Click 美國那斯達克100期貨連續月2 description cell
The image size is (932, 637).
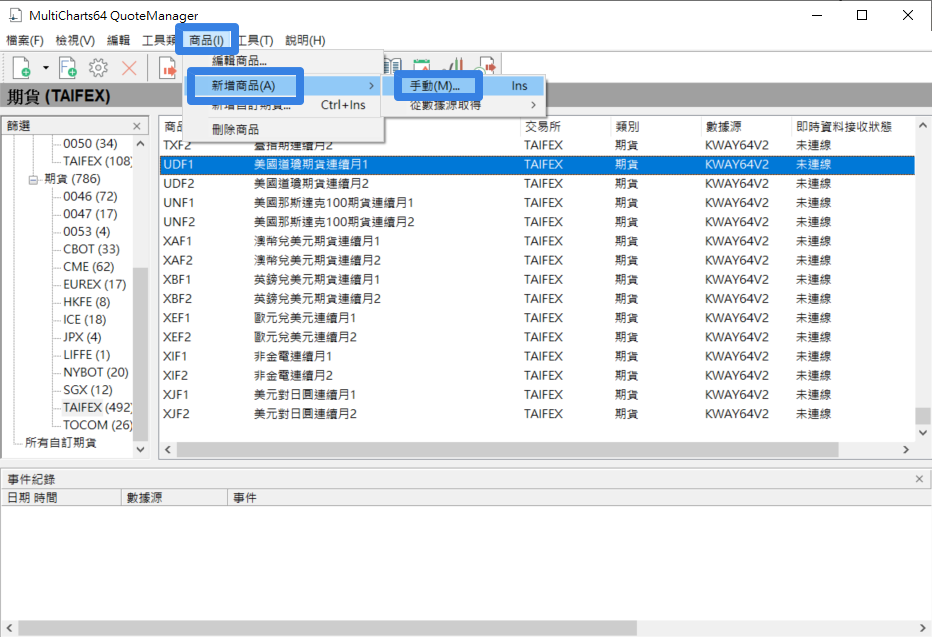tap(334, 222)
